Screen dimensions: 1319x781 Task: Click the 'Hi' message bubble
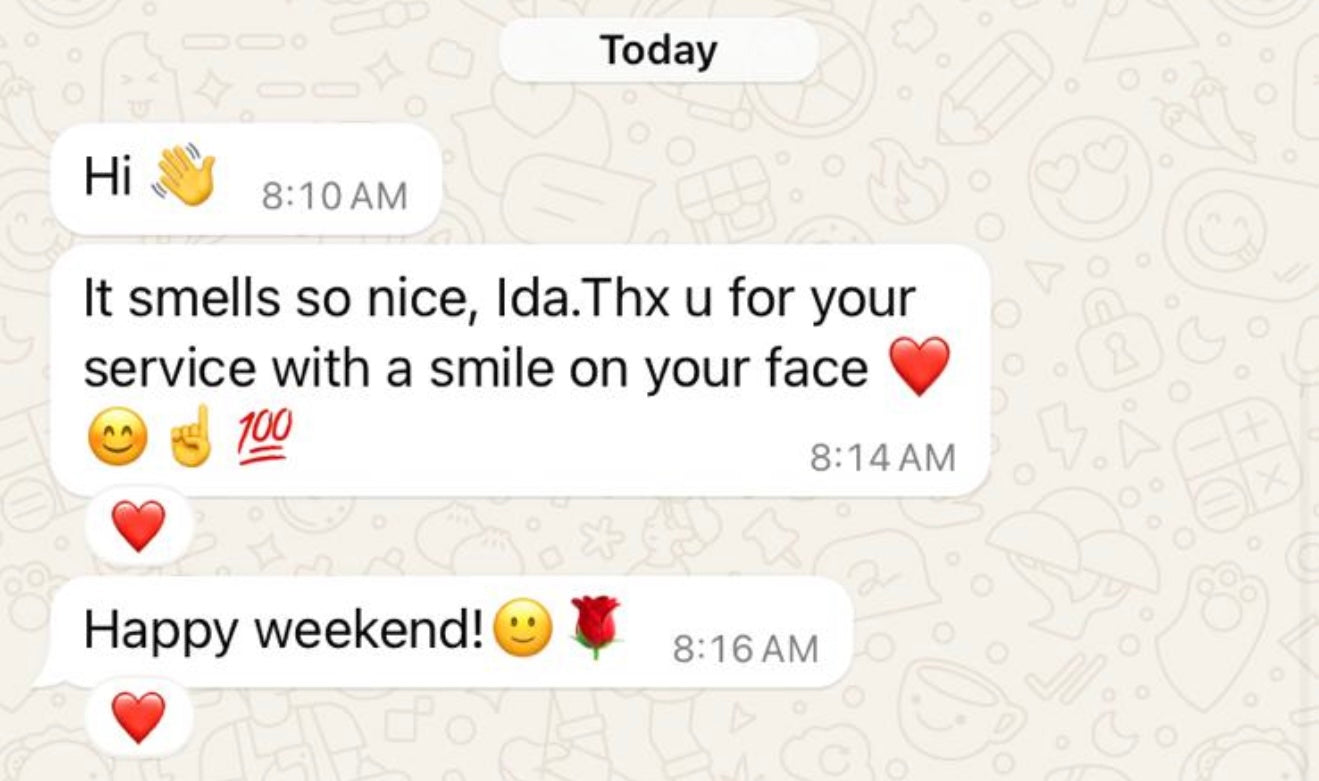tap(246, 179)
